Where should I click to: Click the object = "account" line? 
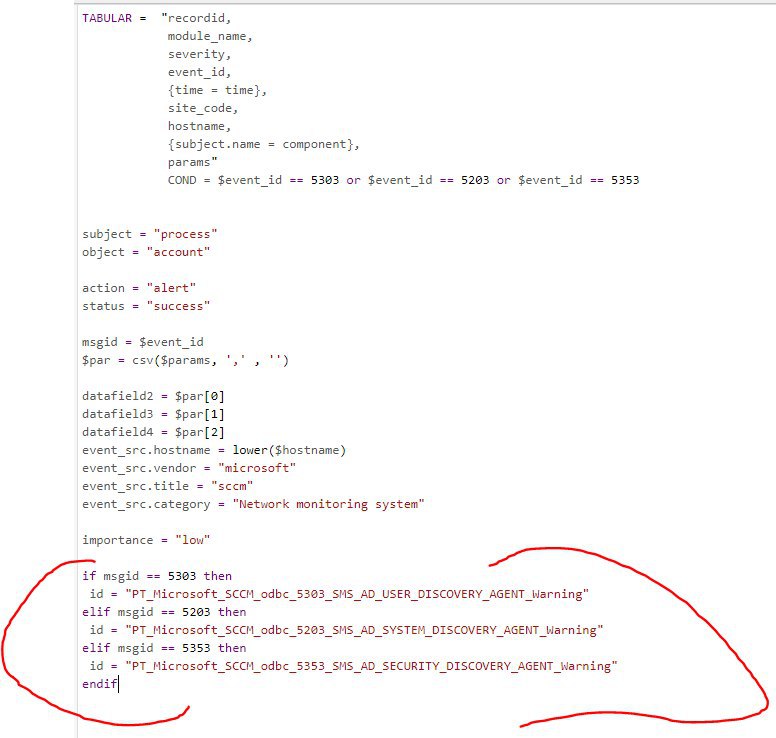click(x=146, y=252)
